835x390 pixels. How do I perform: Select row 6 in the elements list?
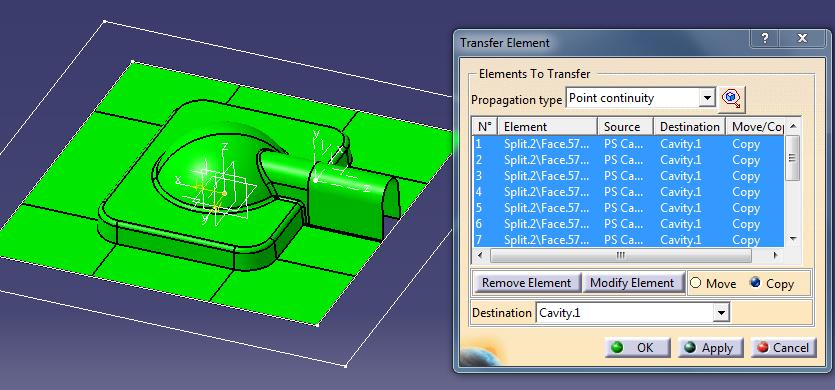pos(628,224)
